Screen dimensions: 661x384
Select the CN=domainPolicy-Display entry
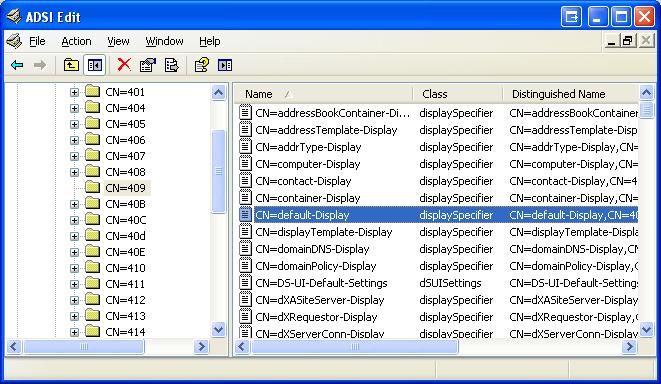[316, 266]
